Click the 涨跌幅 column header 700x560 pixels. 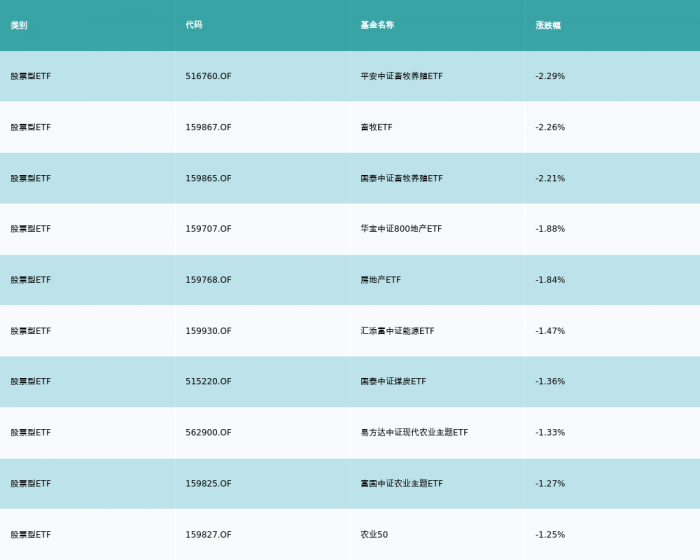tap(548, 25)
